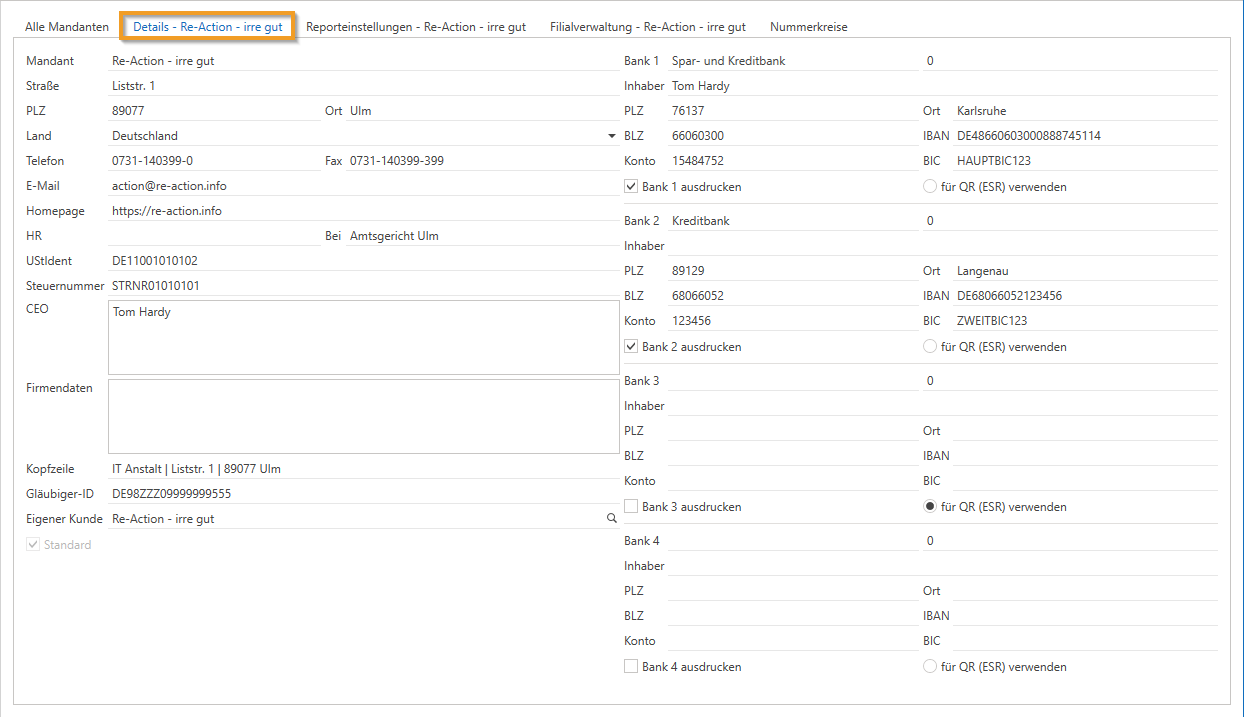Click the Homepage field with re-action.info URL

(360, 211)
